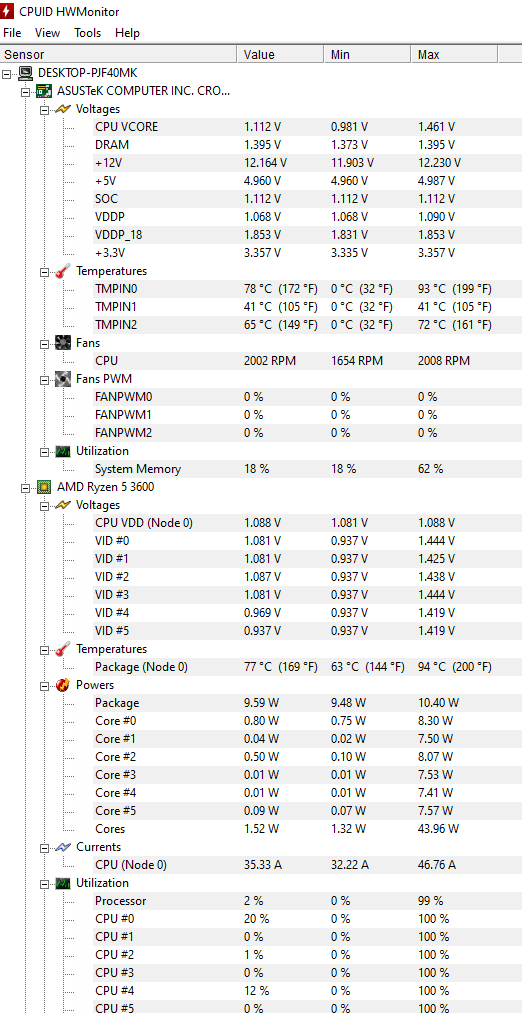
Task: Click the HWMonitor red lightning app icon
Action: [7, 11]
